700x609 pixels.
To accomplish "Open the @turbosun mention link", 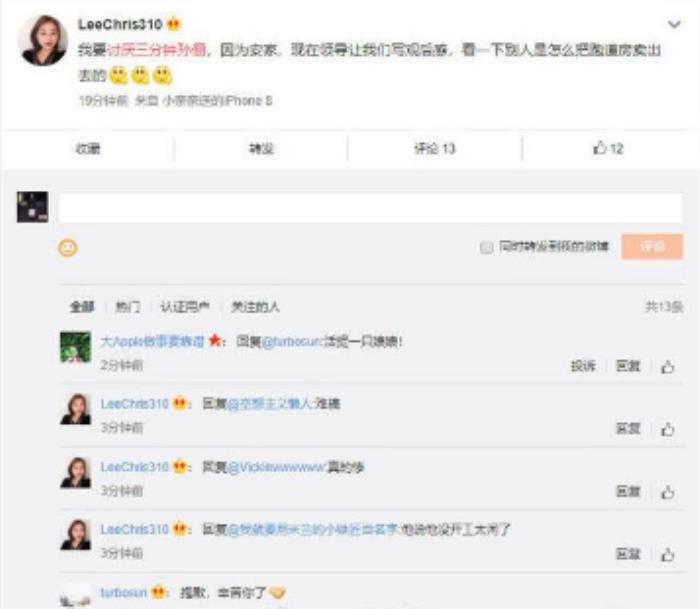I will click(x=294, y=342).
